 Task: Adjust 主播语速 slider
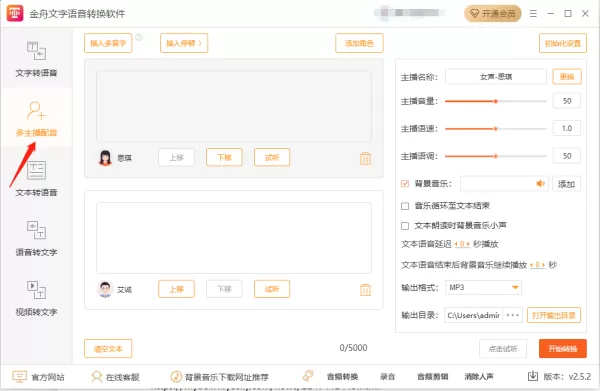pos(496,129)
